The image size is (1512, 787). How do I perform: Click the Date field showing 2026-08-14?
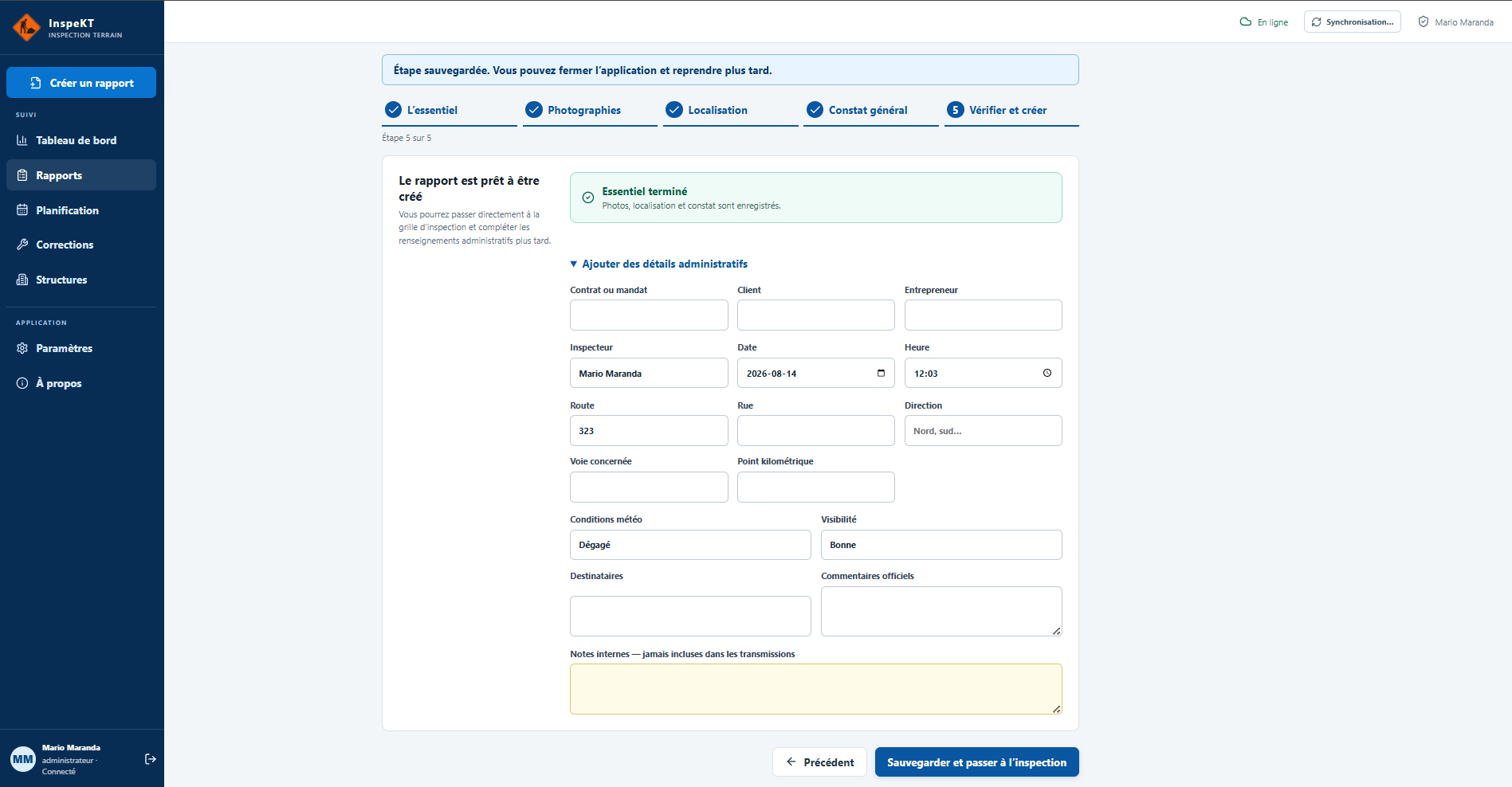pos(816,373)
